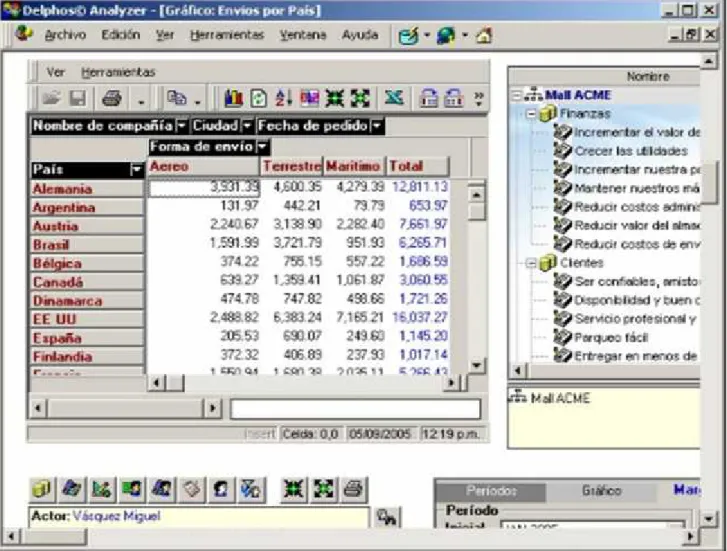Click the mail icon in main toolbar
Image resolution: width=727 pixels, height=551 pixels.
coord(409,35)
